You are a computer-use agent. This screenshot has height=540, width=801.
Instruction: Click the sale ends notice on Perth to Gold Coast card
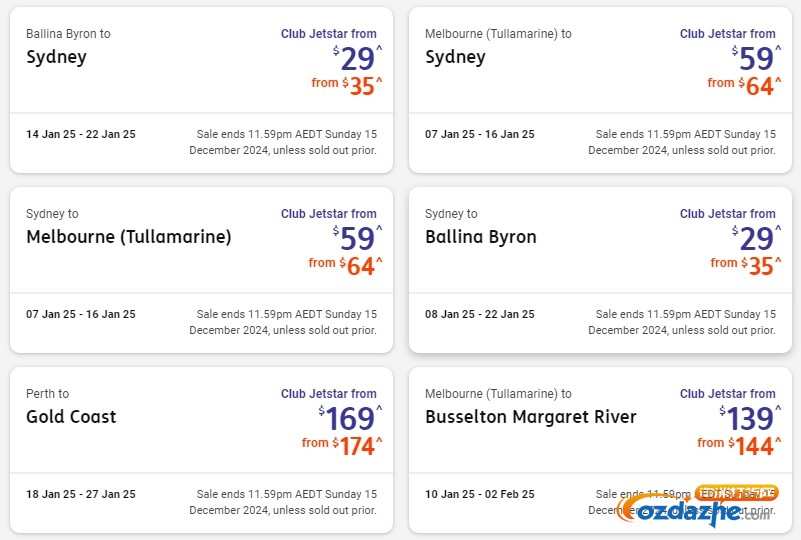(283, 502)
